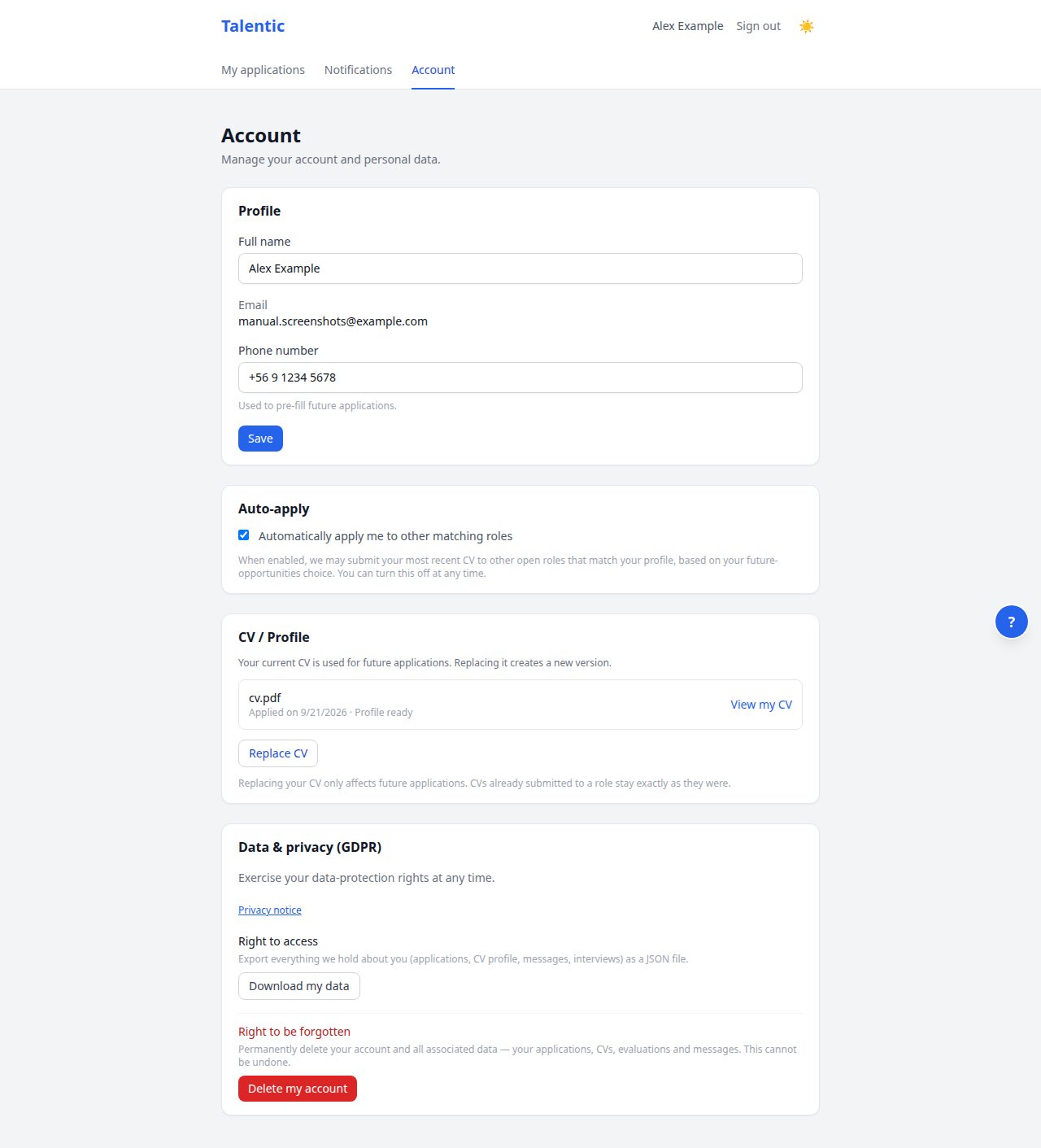Click the 'CV / Profile' section heading
Image resolution: width=1041 pixels, height=1148 pixels.
[274, 637]
